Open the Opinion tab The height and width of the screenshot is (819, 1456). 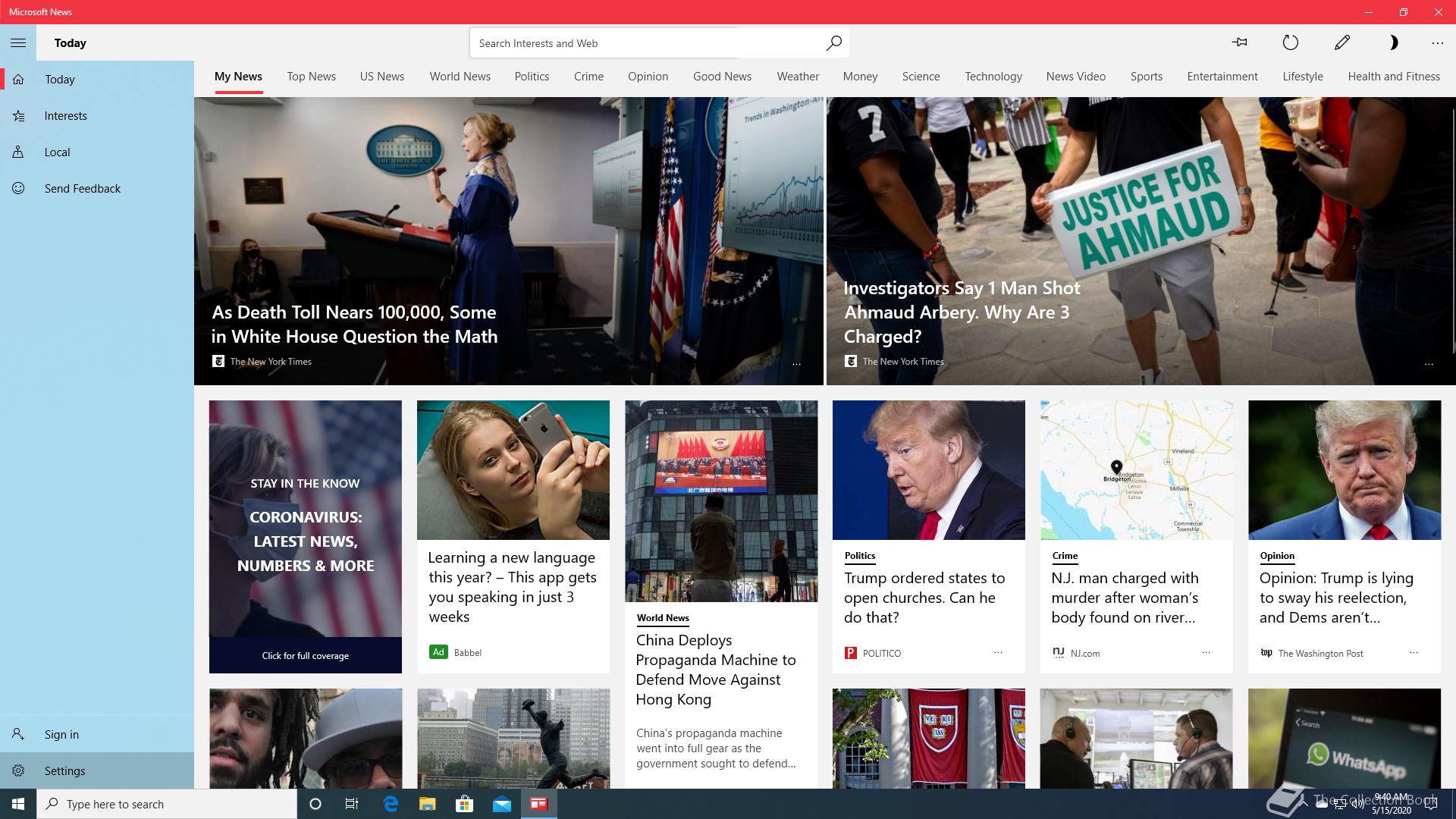pyautogui.click(x=648, y=77)
